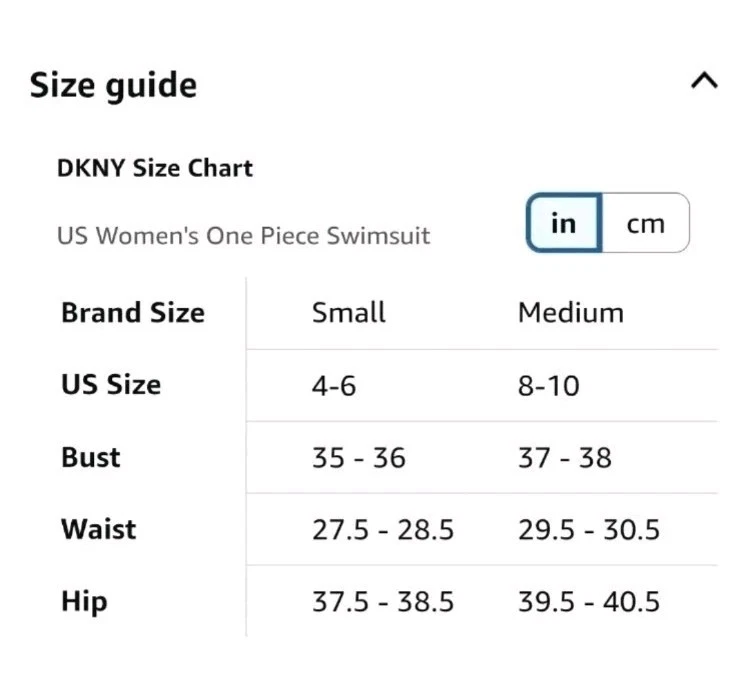Select the 29.5 - 30.5 waist measurement

588,530
